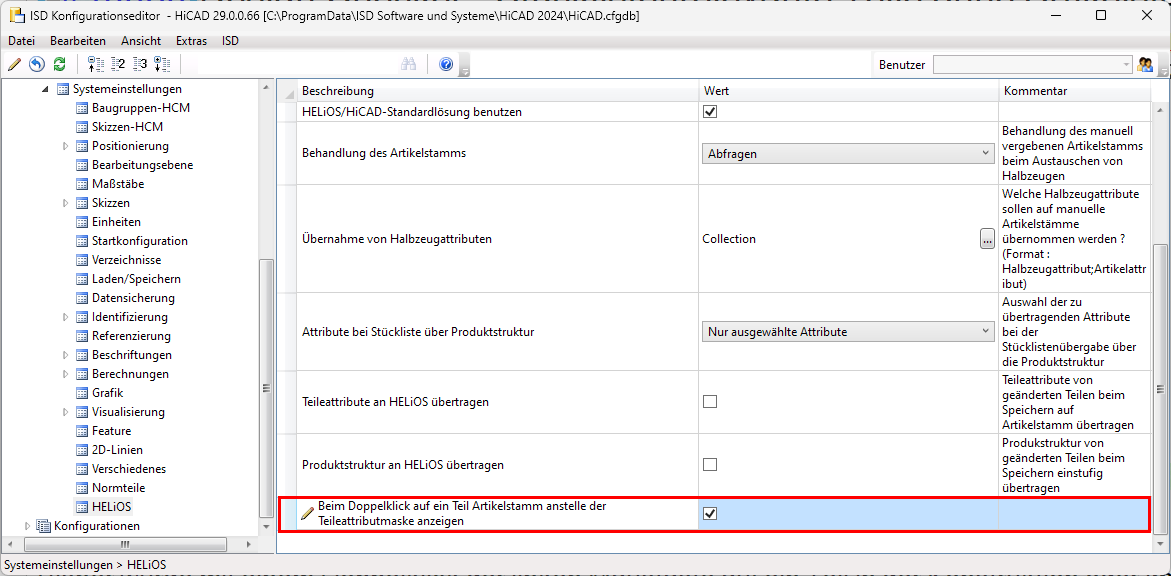Open the Bearbeiten menu
Viewport: 1171px width, 576px height.
[x=78, y=41]
